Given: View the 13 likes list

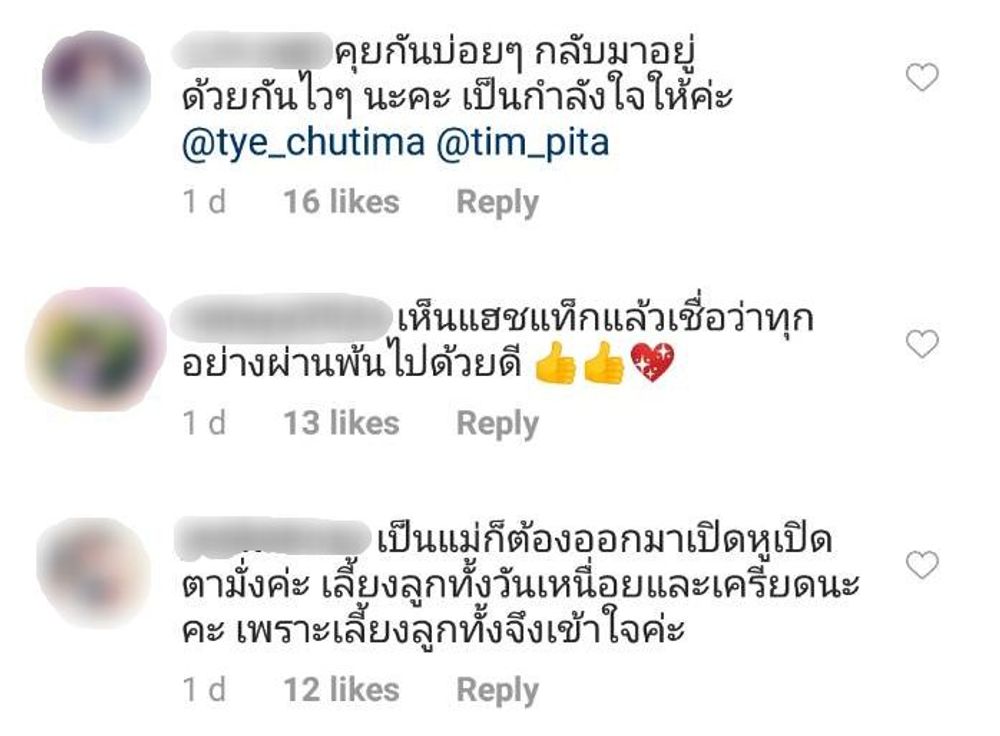Looking at the screenshot, I should [x=341, y=423].
